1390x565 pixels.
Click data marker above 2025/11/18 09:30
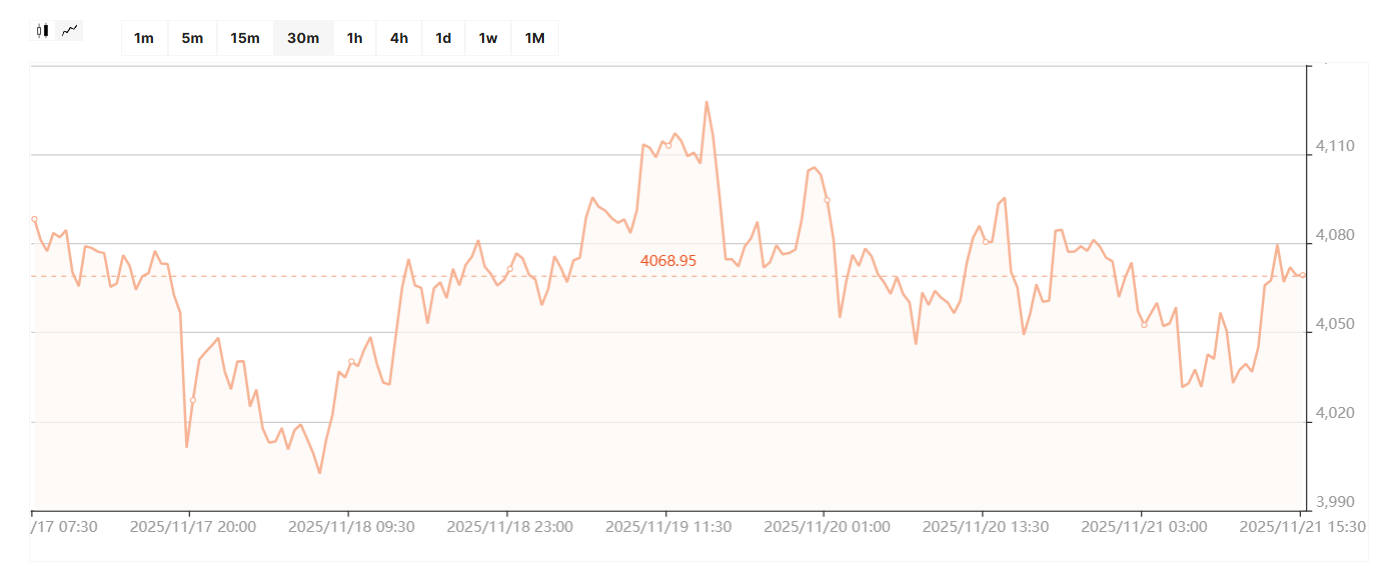tap(351, 361)
